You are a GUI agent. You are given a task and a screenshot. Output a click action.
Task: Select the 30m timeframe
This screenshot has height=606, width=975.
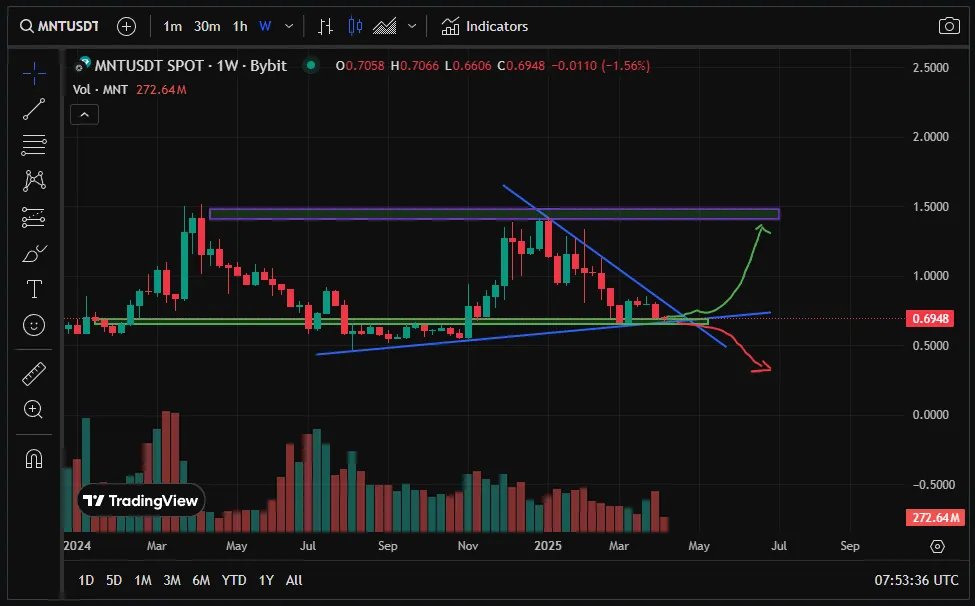click(207, 26)
